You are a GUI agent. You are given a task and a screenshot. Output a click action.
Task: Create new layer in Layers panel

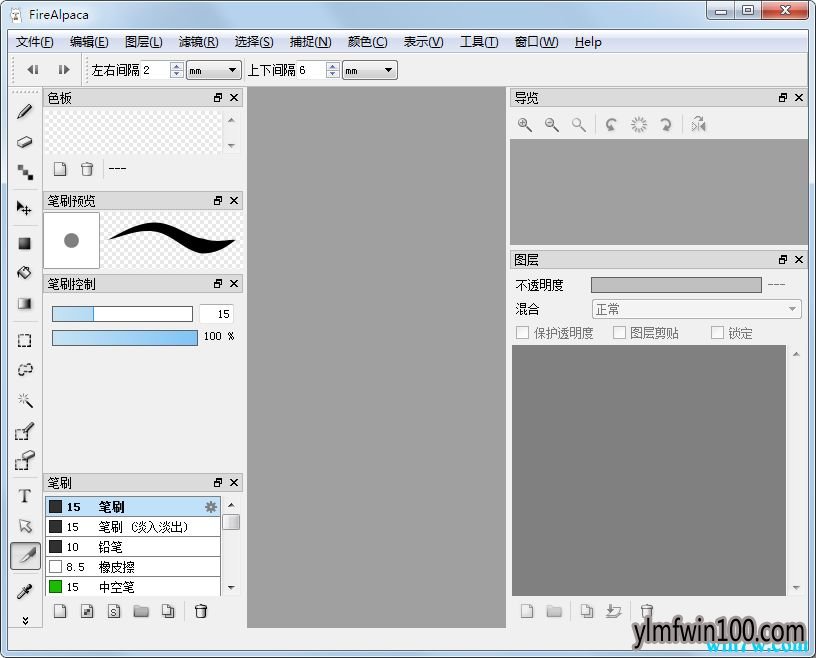pos(527,611)
